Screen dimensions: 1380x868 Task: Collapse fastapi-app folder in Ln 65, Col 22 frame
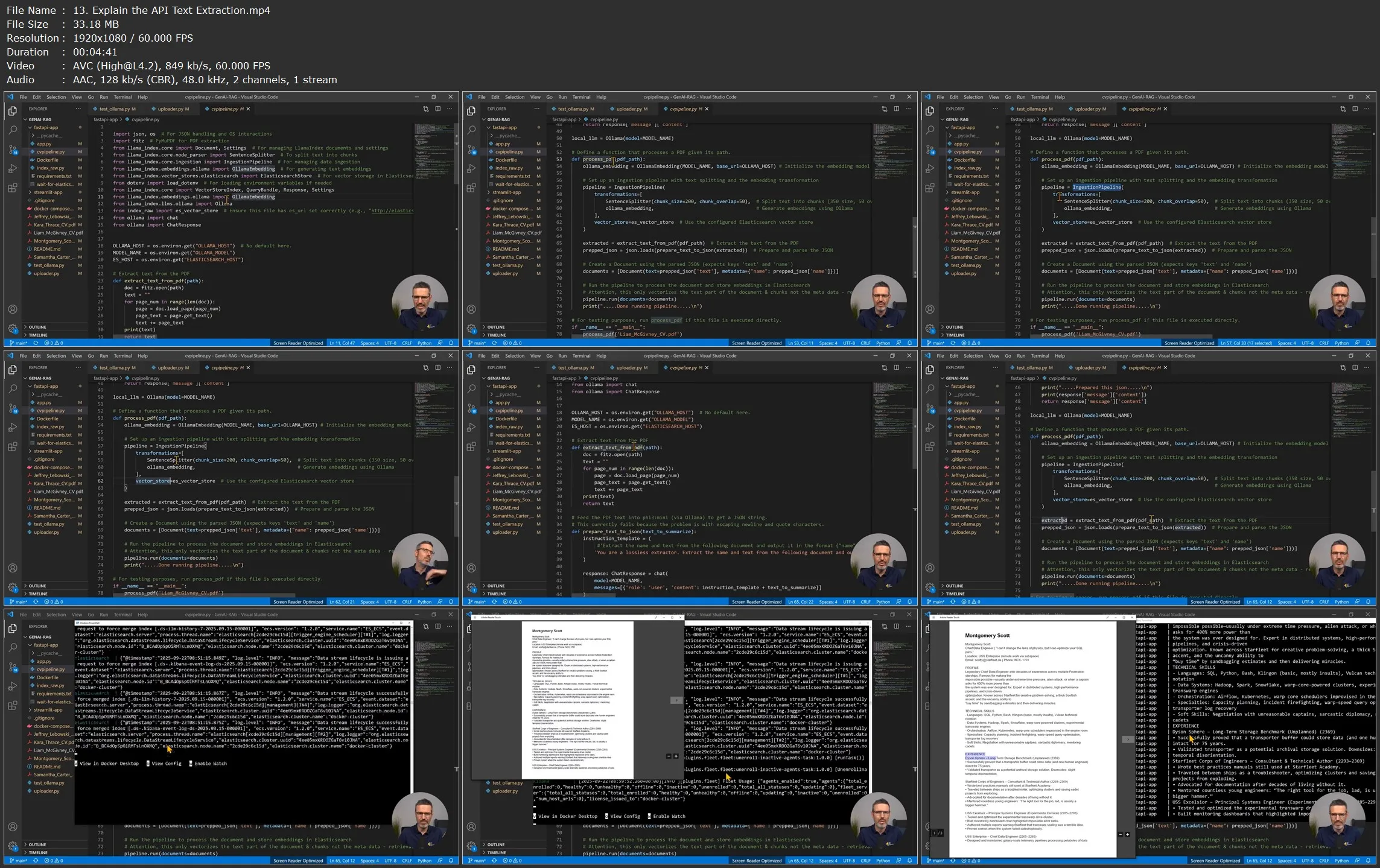[504, 386]
